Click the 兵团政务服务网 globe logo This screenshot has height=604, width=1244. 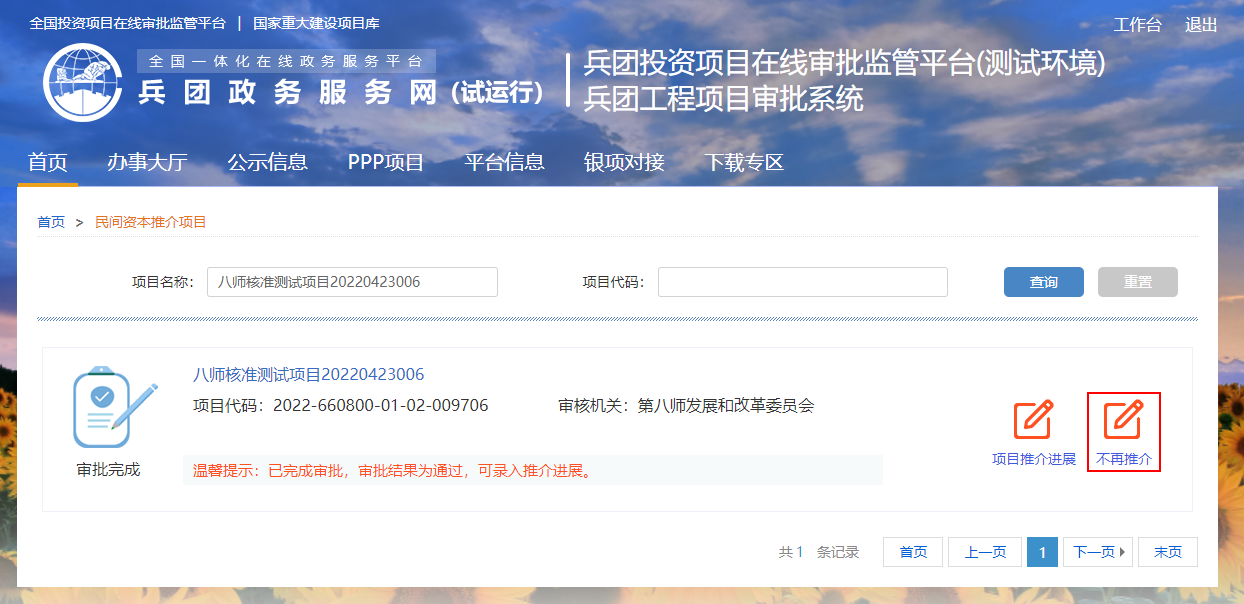click(82, 82)
